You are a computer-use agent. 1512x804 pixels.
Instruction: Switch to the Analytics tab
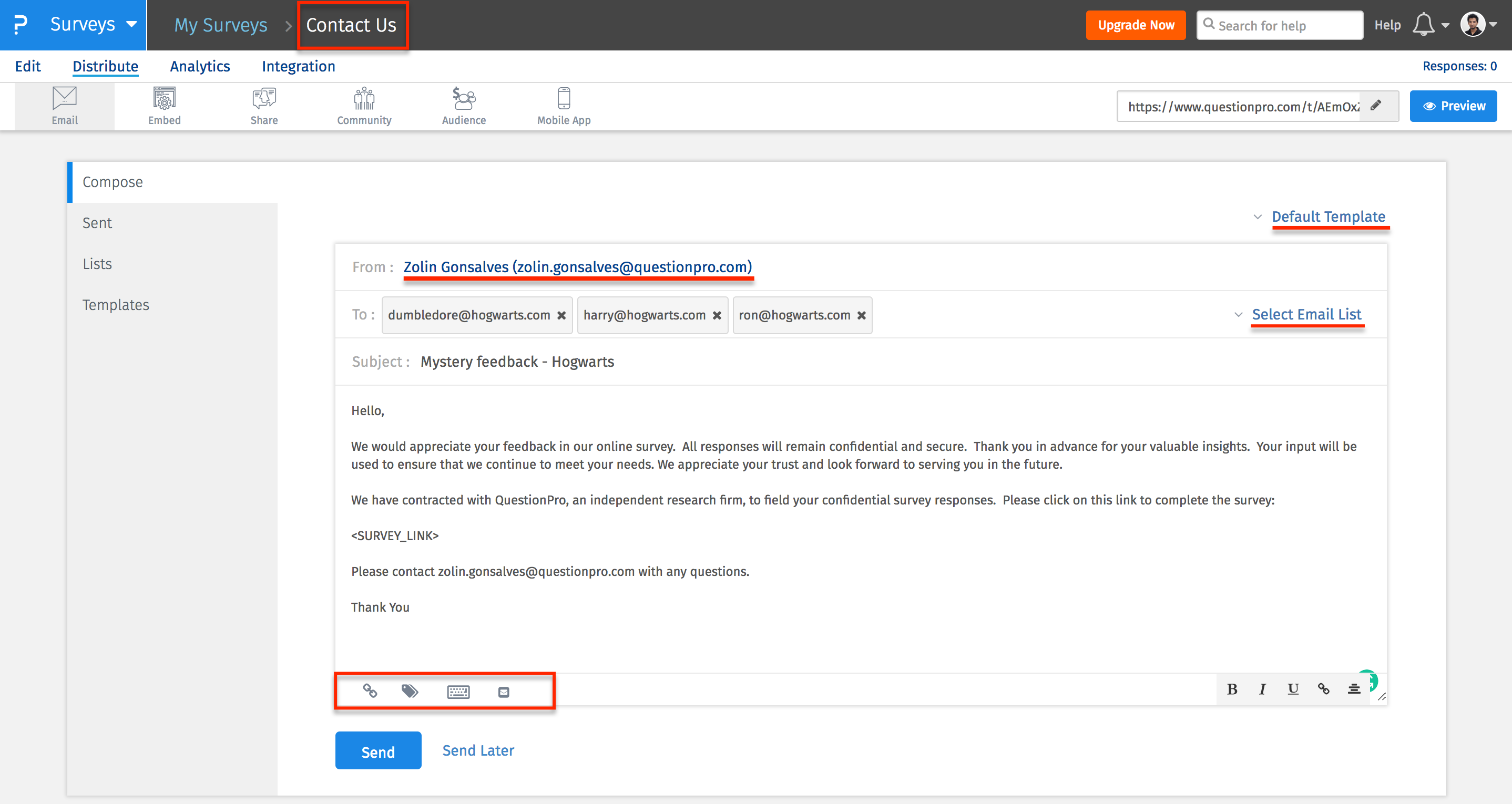(200, 66)
